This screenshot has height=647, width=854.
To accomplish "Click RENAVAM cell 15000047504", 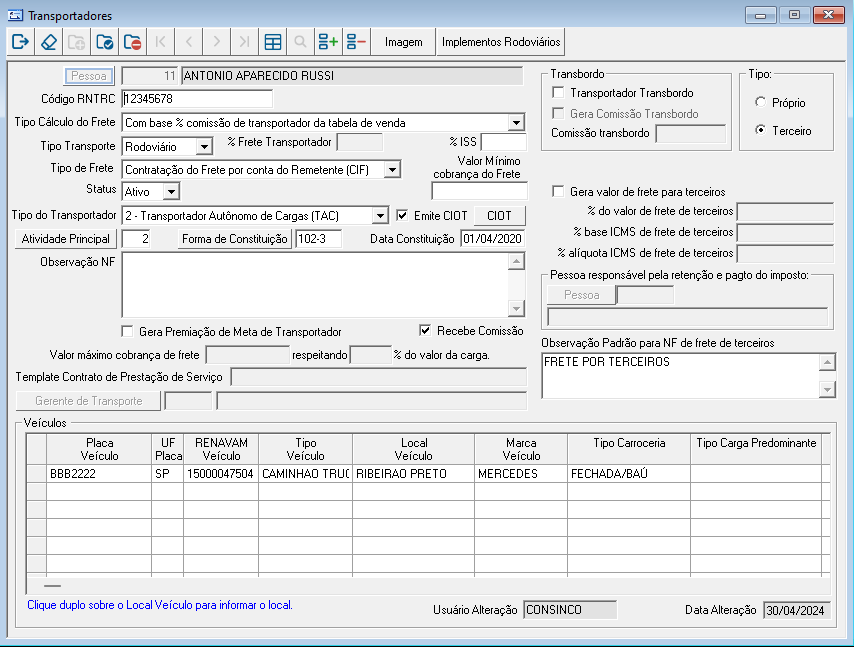I will coord(221,473).
